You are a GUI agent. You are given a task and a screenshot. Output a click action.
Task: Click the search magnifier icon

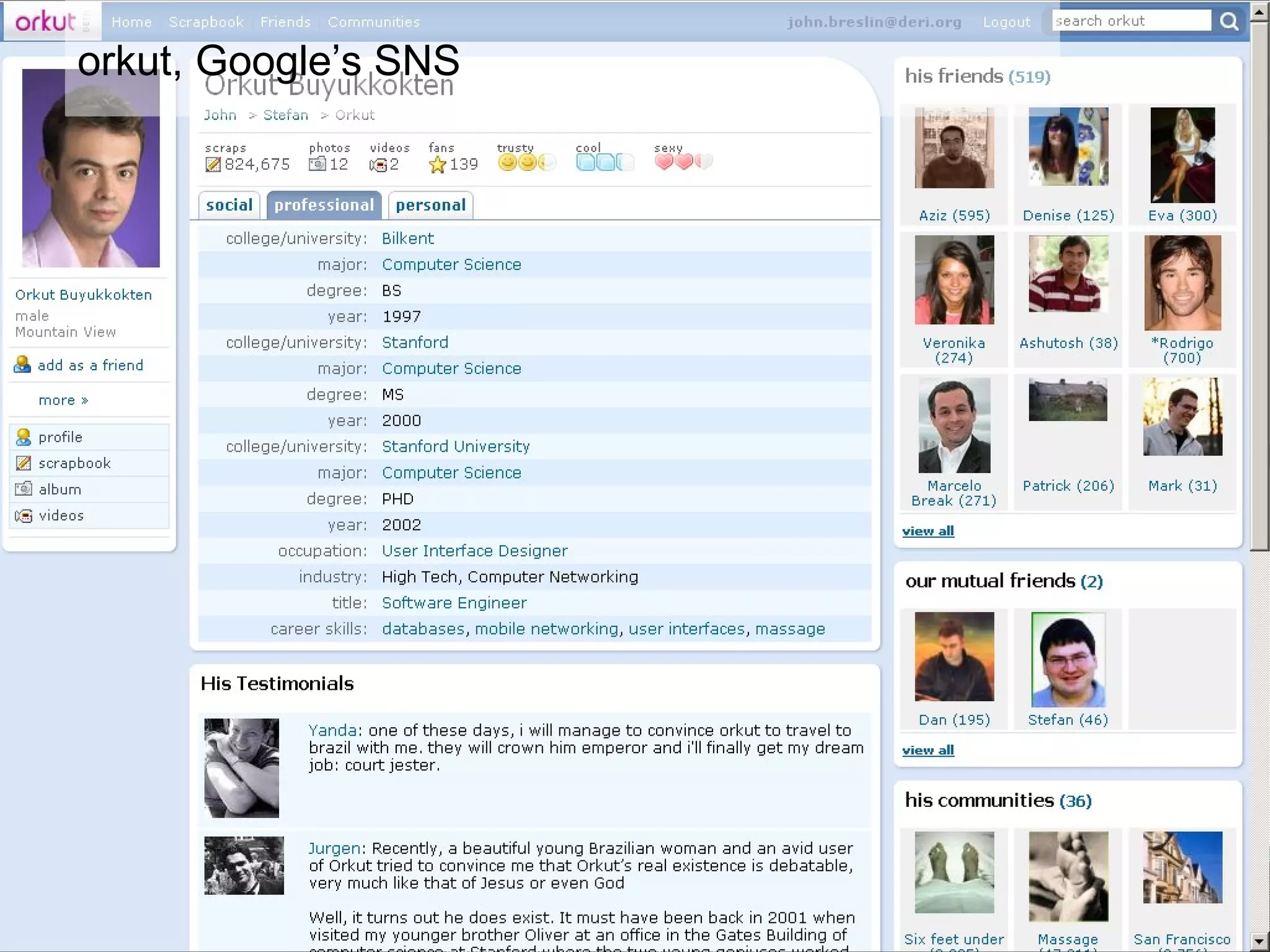(1228, 21)
